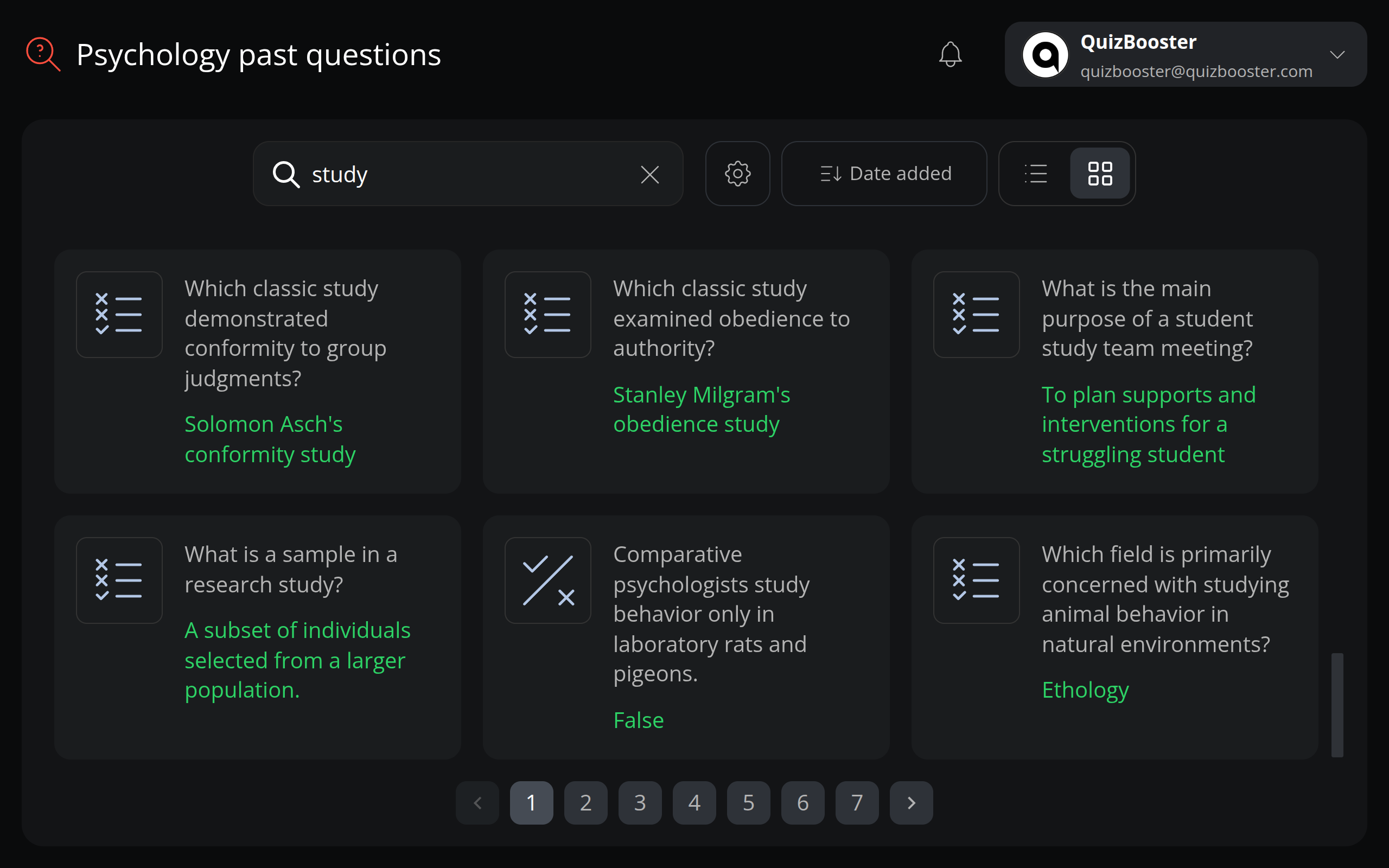Go to page 3
1389x868 pixels.
tap(640, 802)
